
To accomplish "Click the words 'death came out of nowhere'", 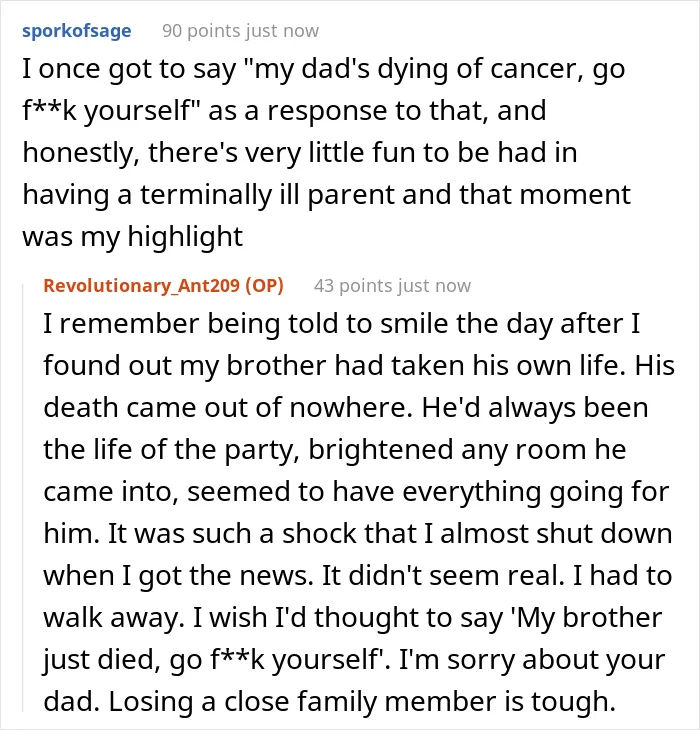I will [x=228, y=408].
